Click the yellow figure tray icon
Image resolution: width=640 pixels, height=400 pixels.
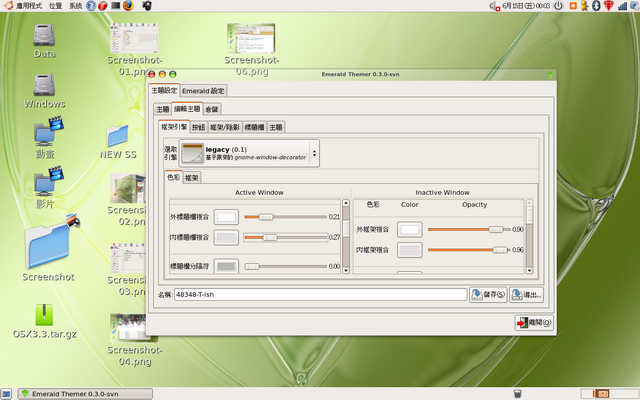coord(584,6)
